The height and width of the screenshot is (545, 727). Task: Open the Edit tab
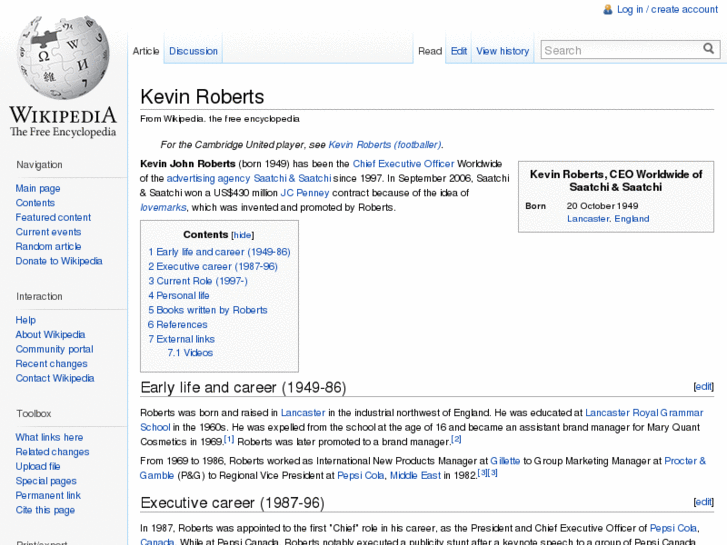[x=459, y=51]
